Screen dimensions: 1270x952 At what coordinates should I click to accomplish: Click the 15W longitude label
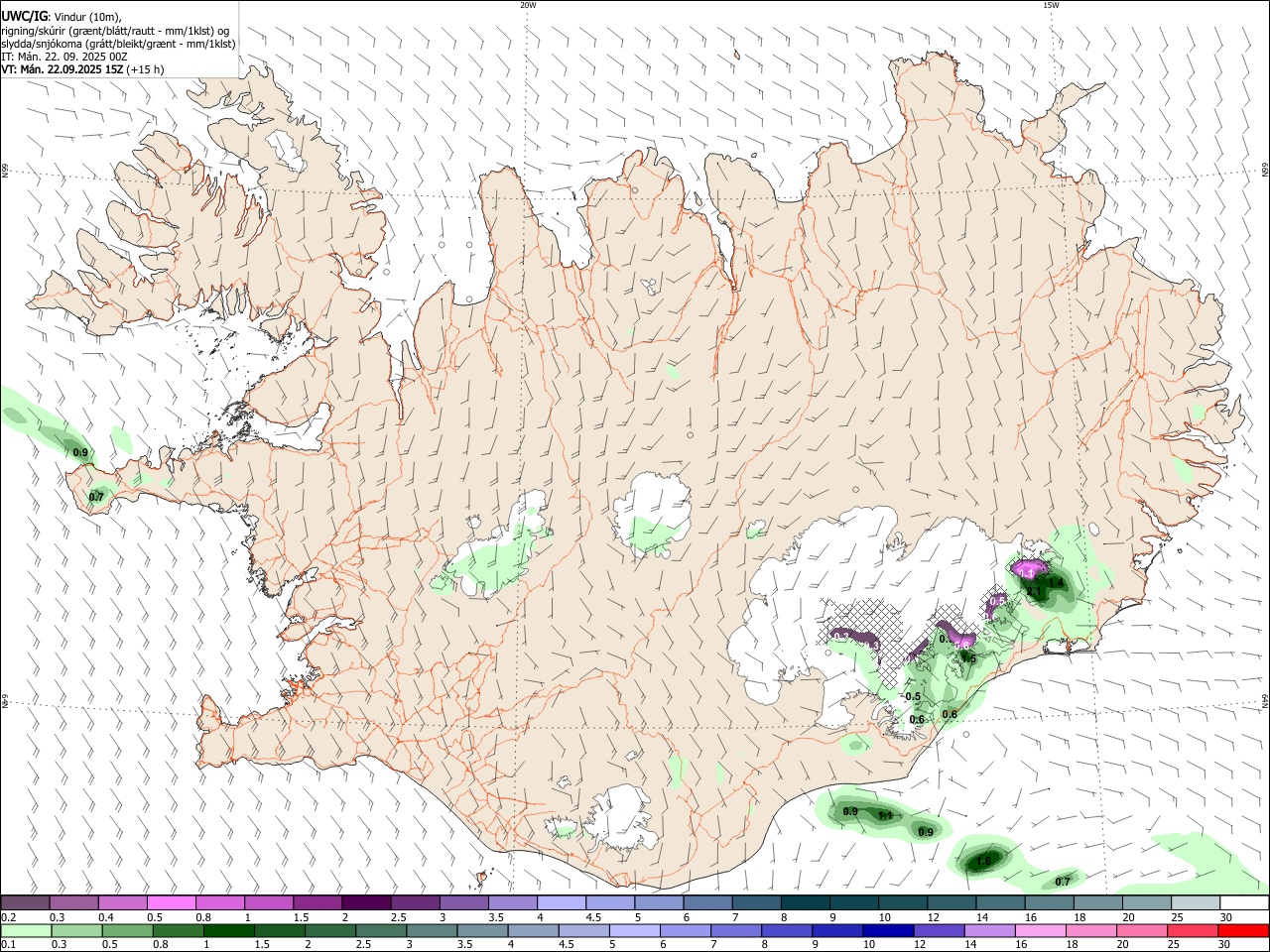[x=1051, y=5]
